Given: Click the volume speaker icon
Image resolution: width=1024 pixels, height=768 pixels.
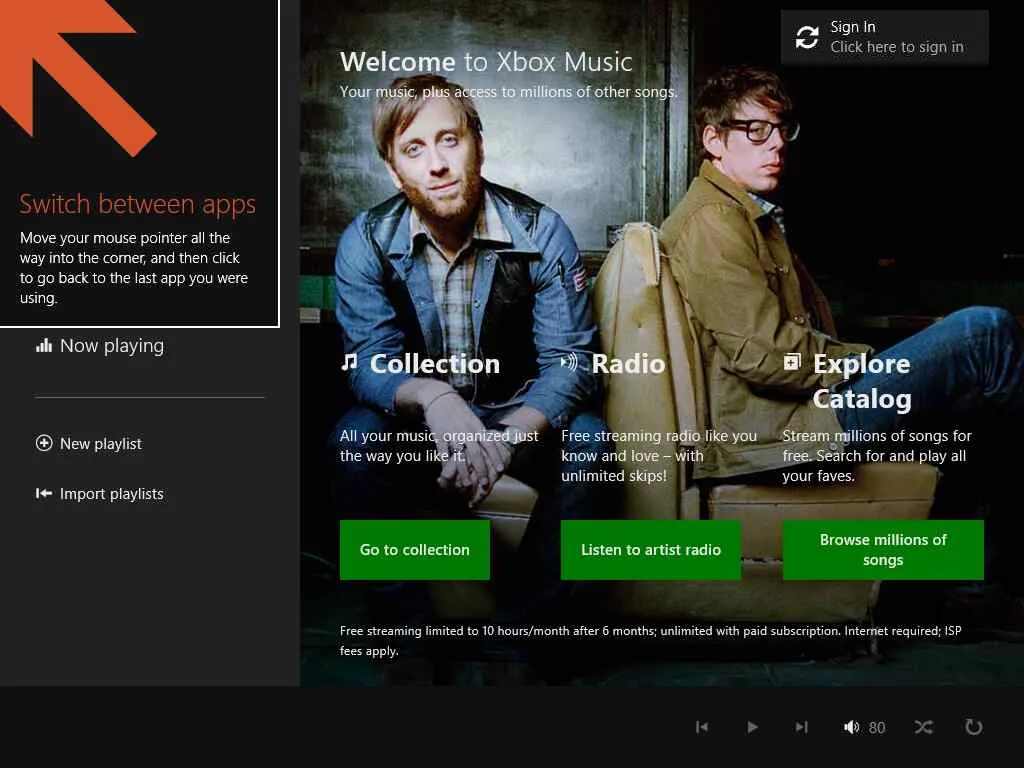Looking at the screenshot, I should 852,727.
